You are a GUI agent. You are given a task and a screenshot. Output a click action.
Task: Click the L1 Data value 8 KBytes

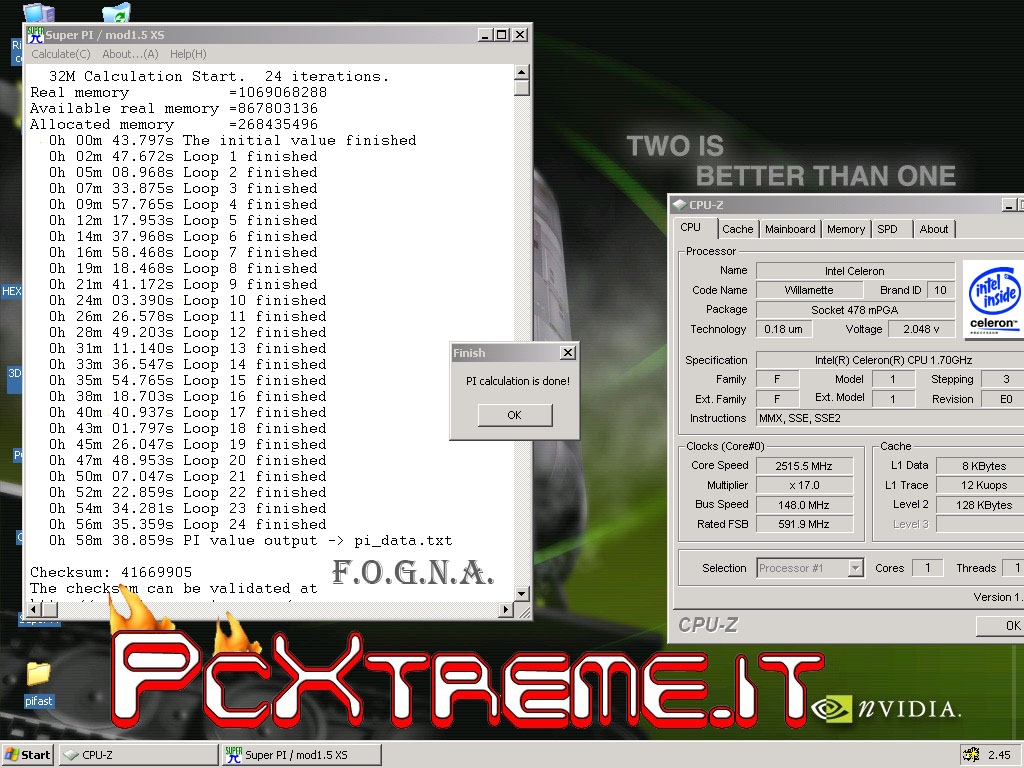980,466
